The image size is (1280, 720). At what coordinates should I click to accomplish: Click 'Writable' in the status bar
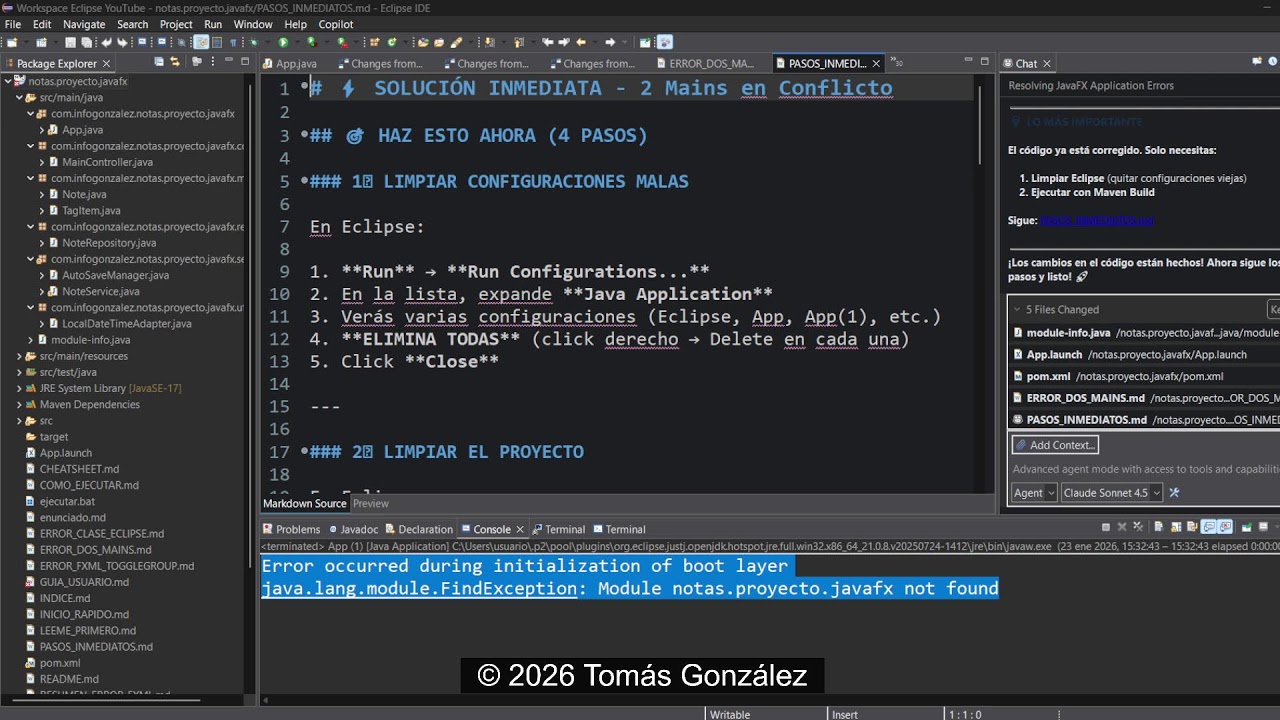[729, 714]
